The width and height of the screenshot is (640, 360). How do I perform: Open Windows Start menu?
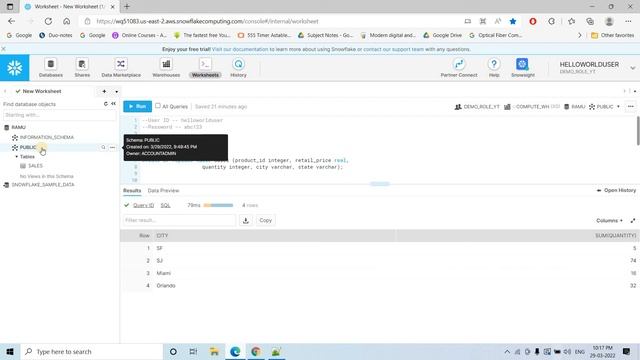10,351
